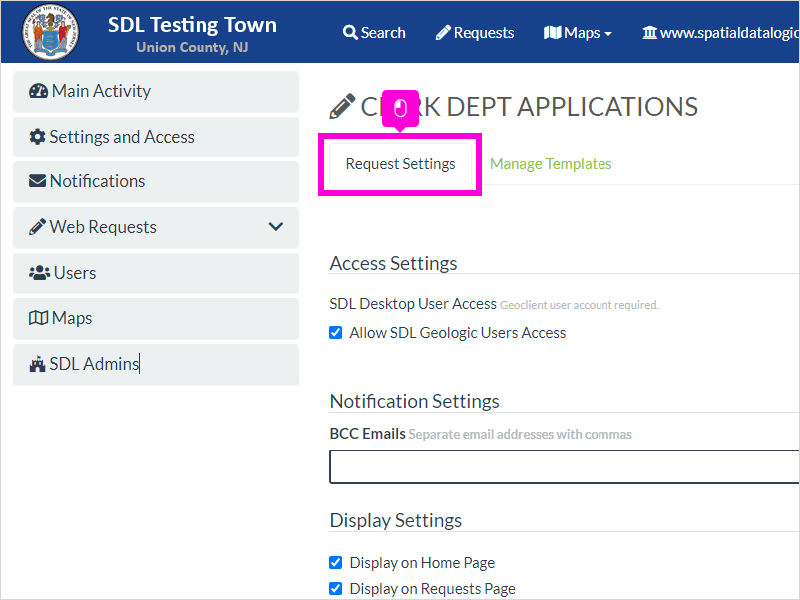The image size is (800, 600).
Task: Click the pencil icon of Web Requests
Action: (37, 227)
